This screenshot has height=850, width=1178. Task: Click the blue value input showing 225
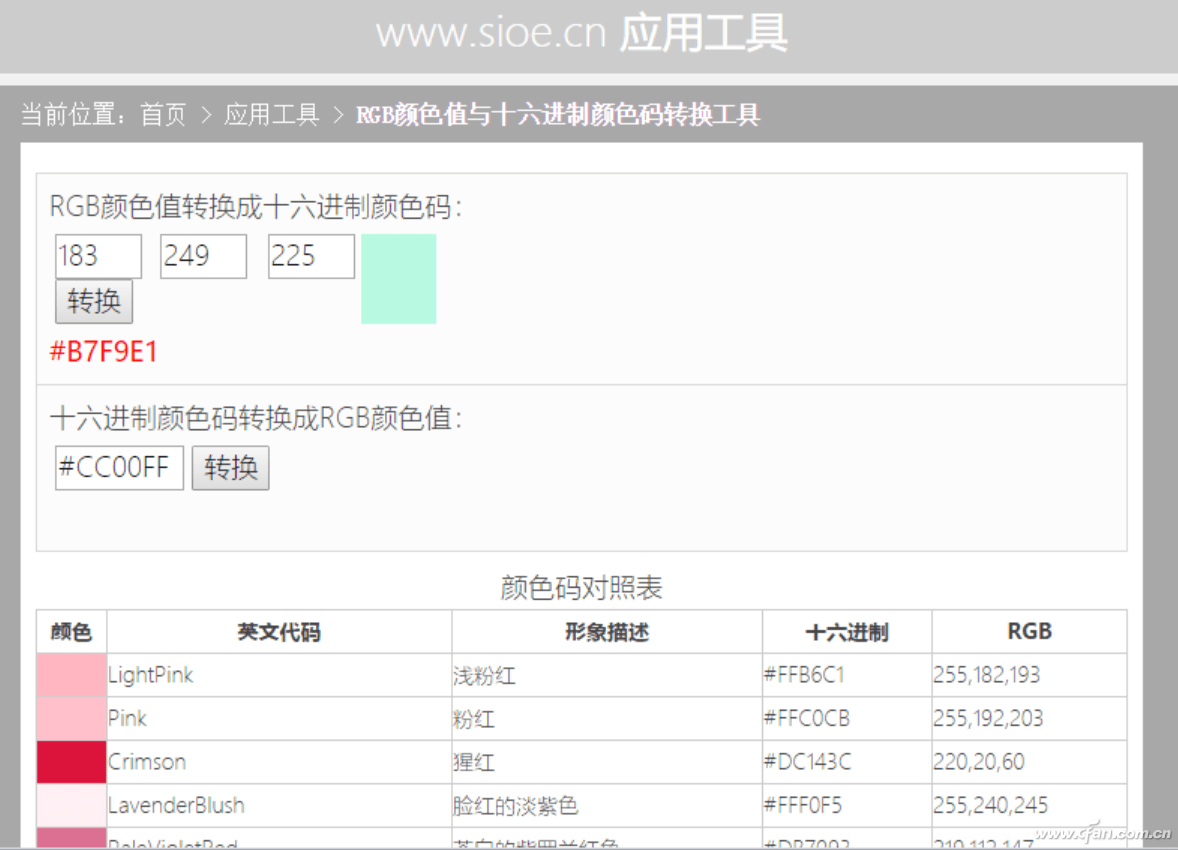[x=311, y=256]
